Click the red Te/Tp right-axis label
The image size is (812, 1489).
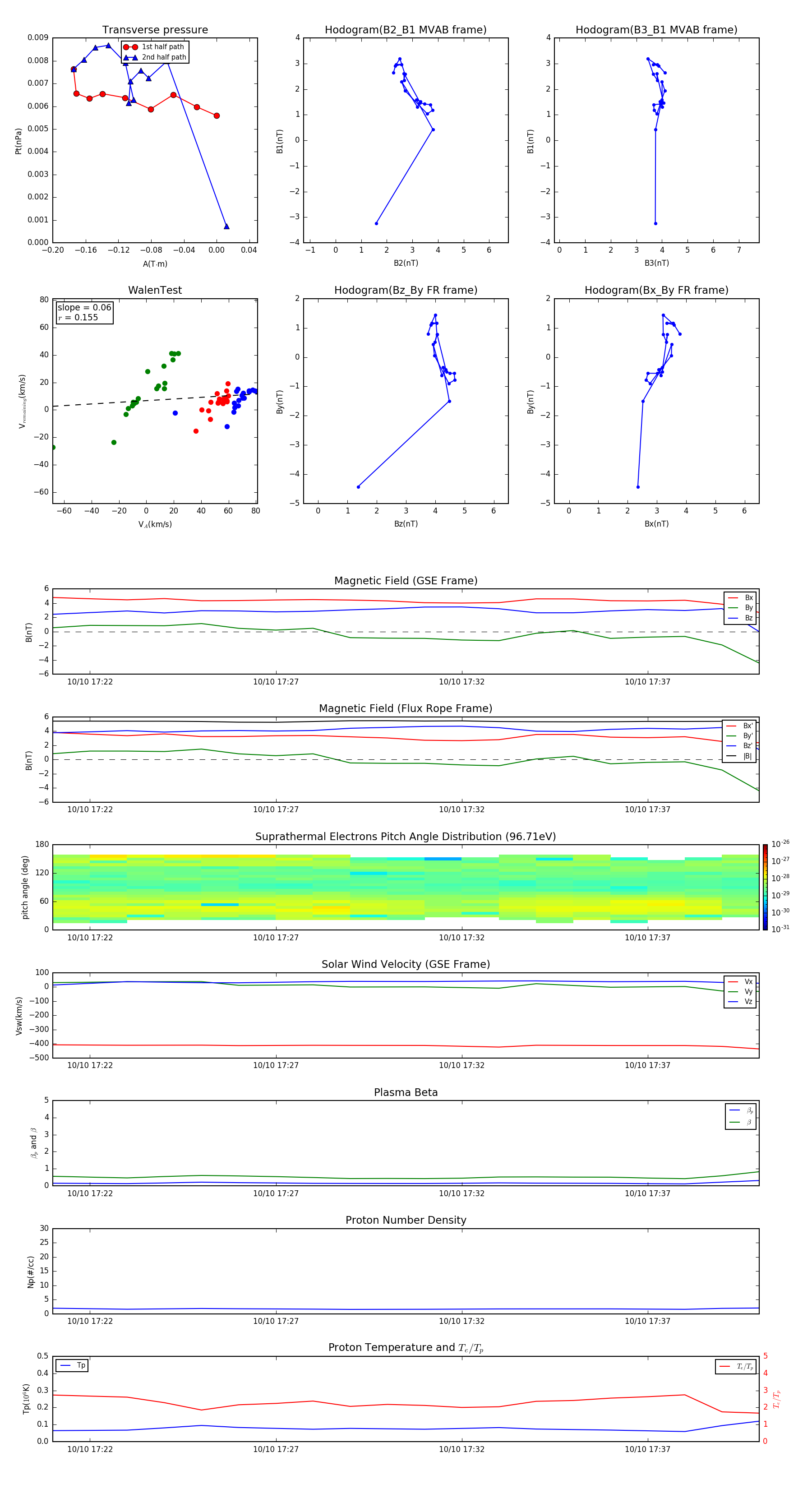776,1399
